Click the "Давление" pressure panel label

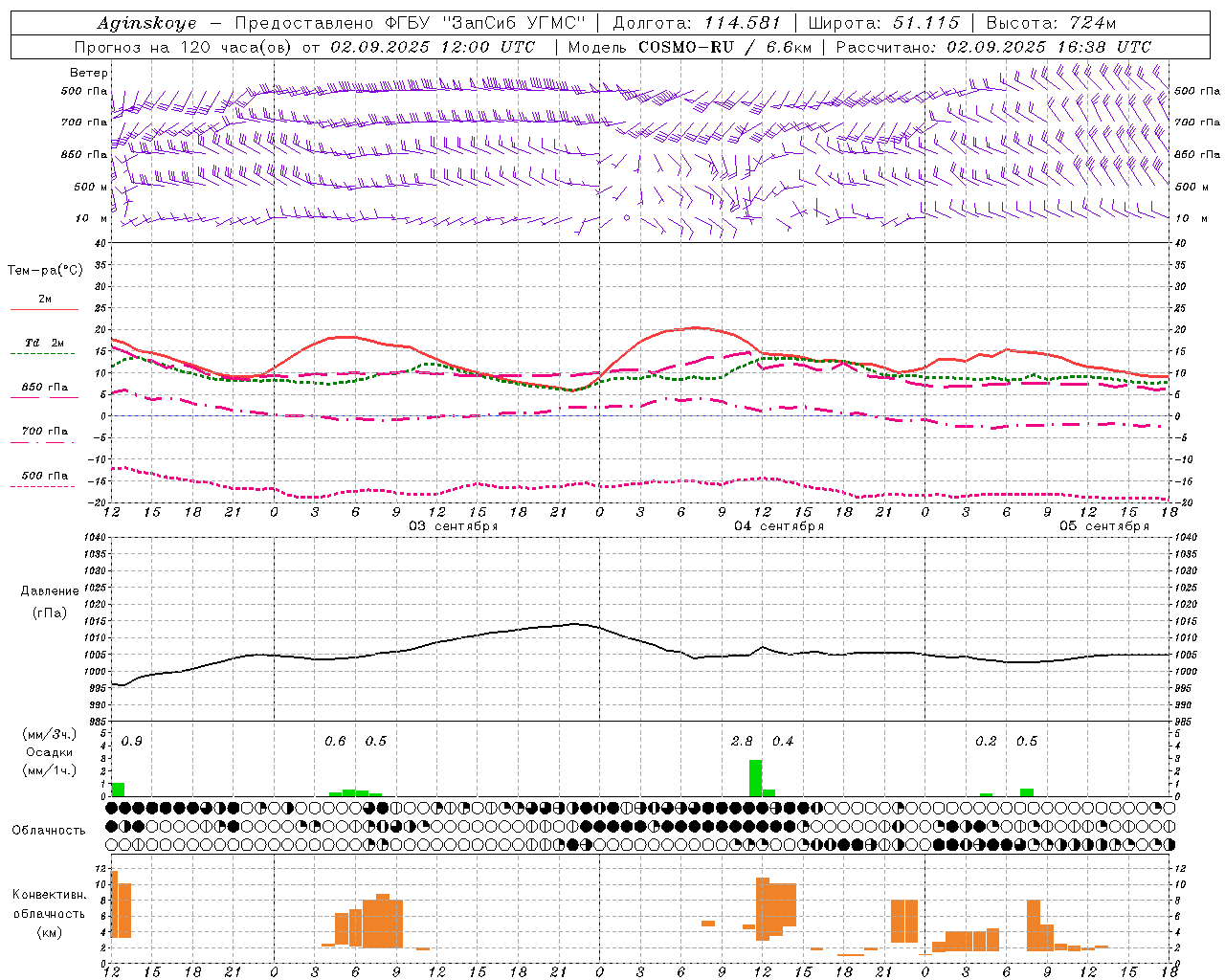(x=50, y=591)
